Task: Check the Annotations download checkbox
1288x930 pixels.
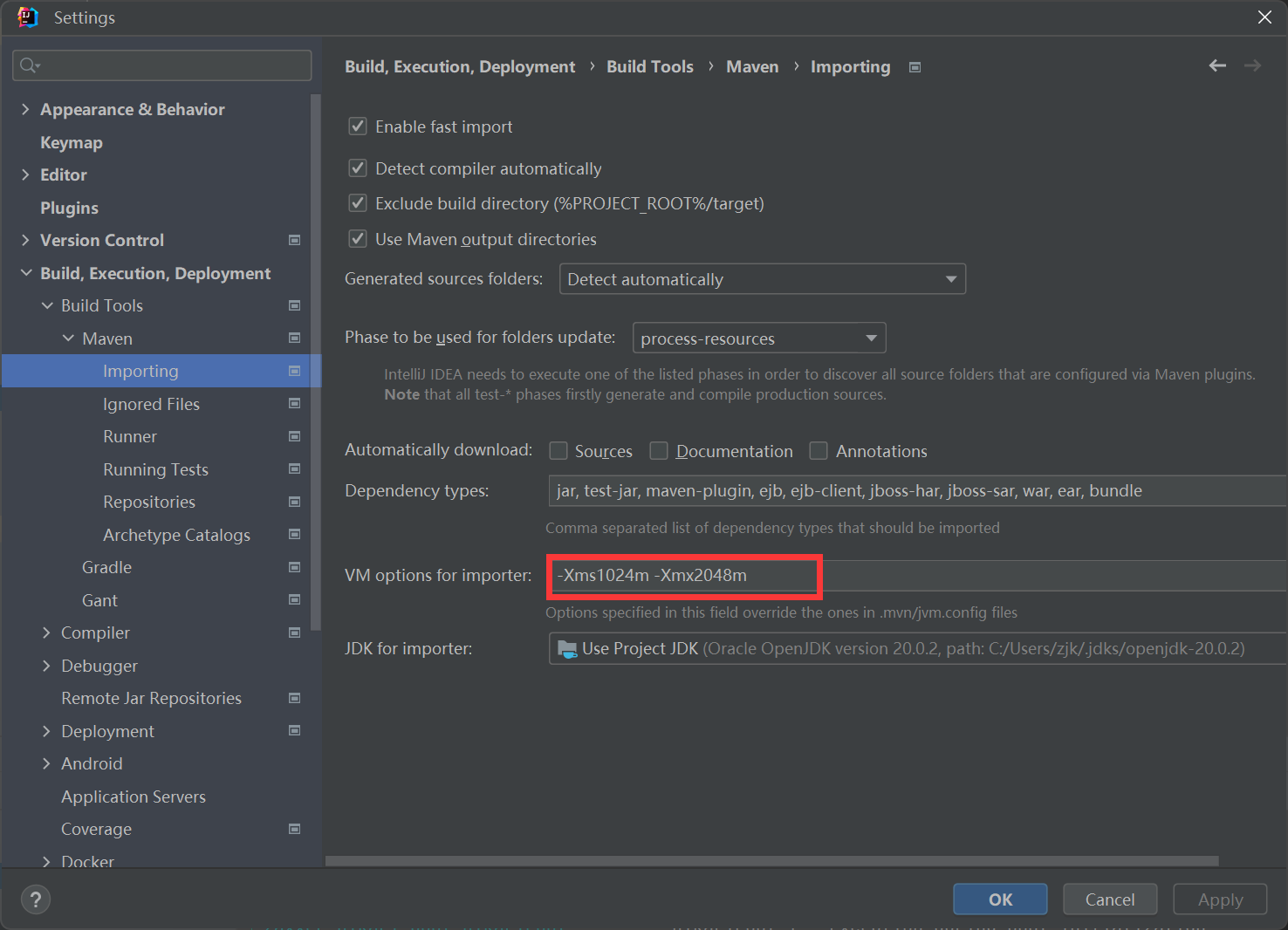Action: 819,451
